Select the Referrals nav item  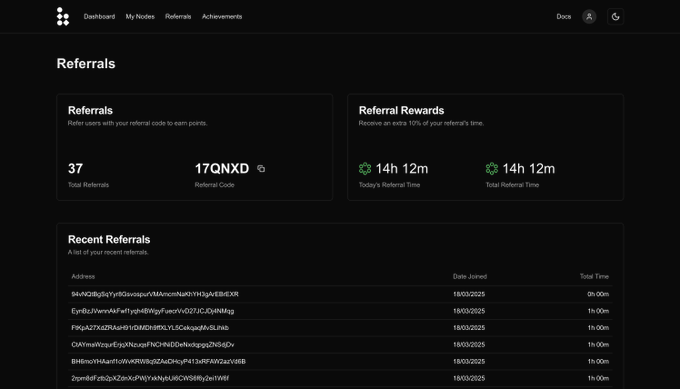178,16
